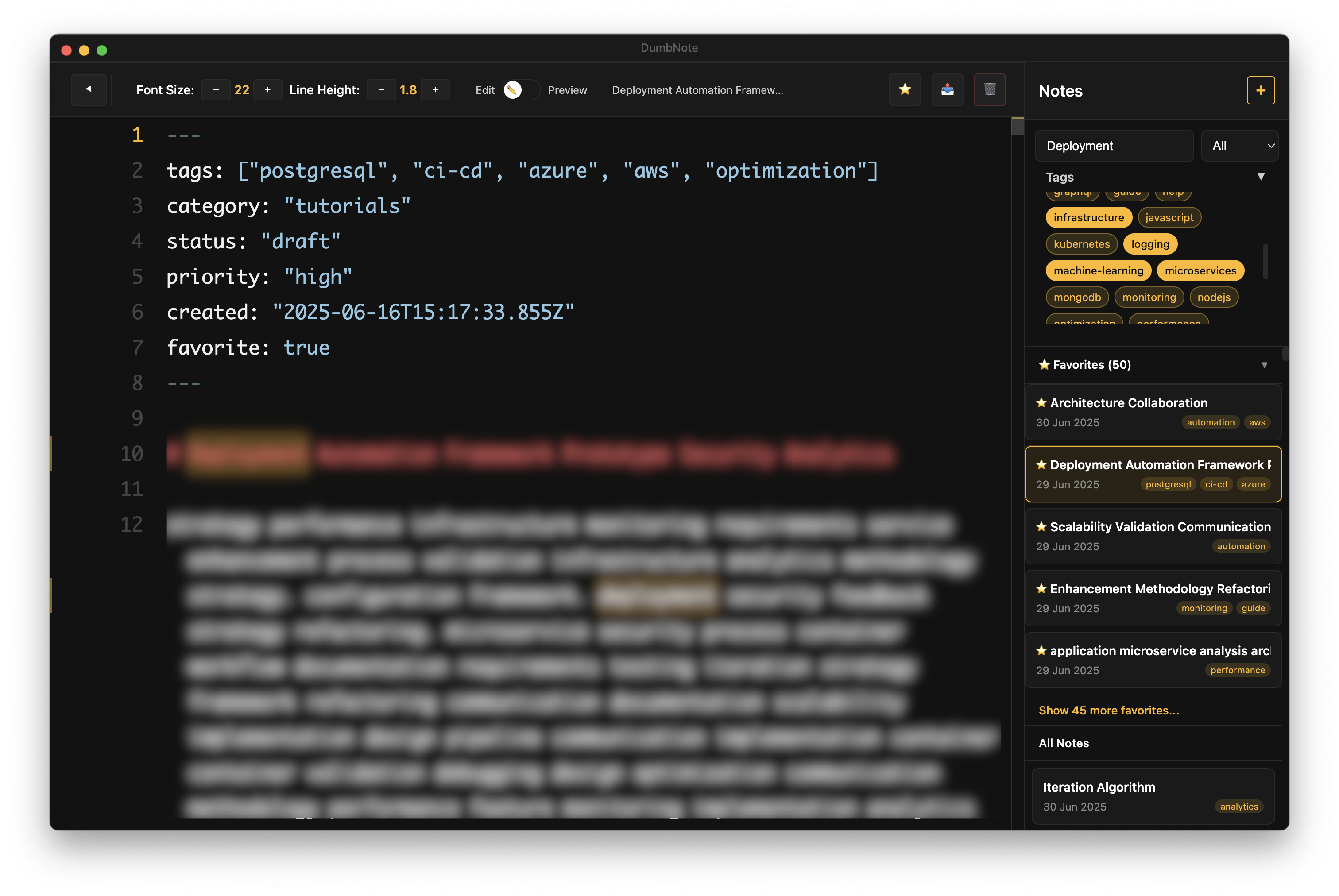The image size is (1339, 896).
Task: Click the performance tag on application microservice note
Action: [1237, 670]
